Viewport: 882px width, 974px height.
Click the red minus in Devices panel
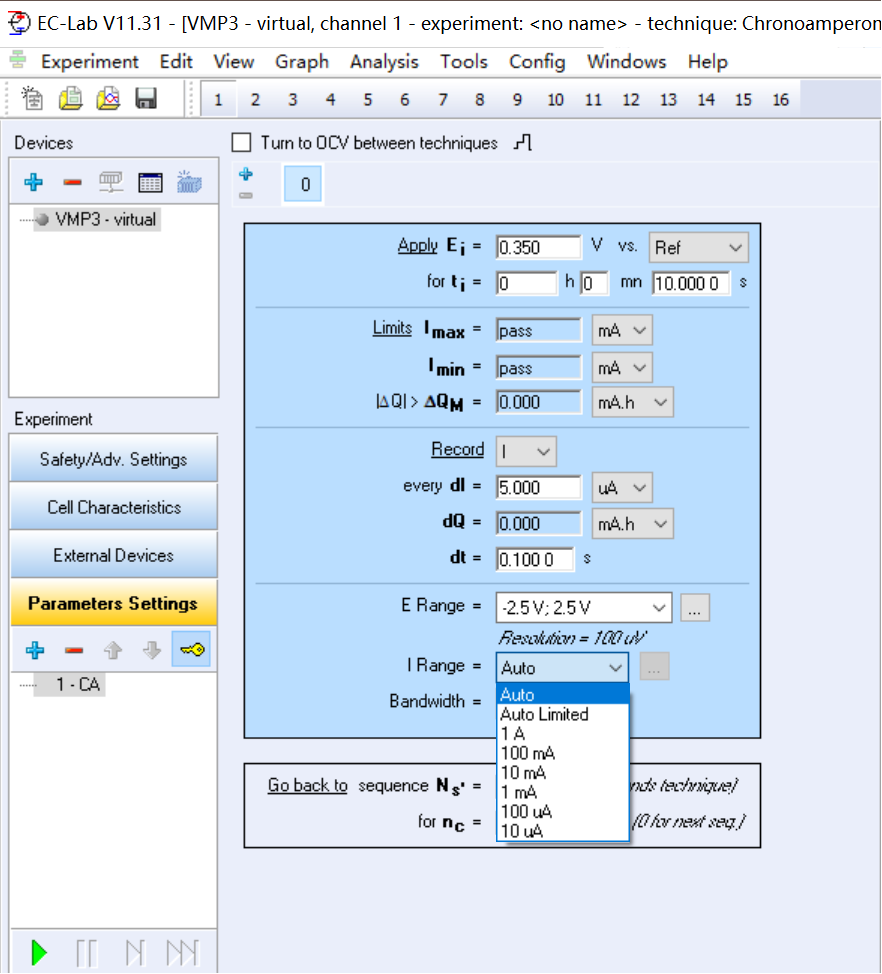(72, 182)
